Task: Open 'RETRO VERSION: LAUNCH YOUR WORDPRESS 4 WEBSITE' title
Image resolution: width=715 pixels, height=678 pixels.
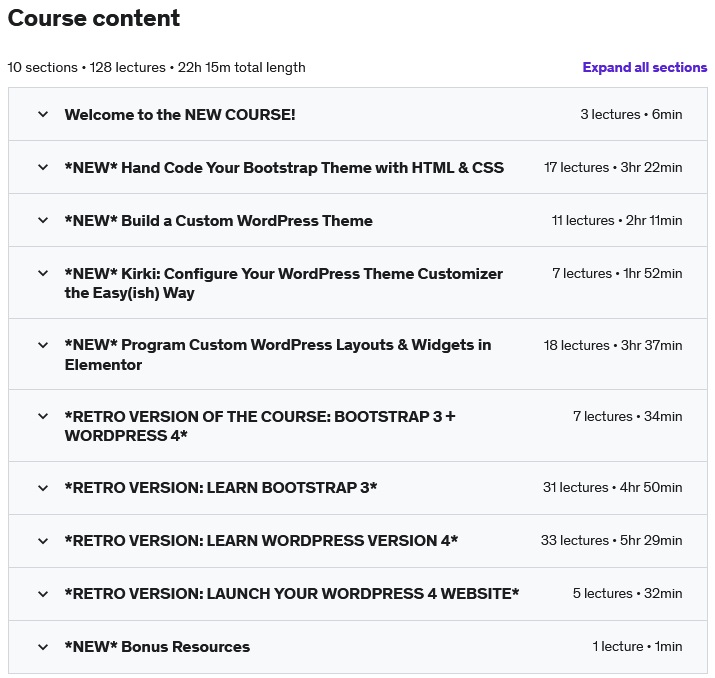Action: pyautogui.click(x=292, y=594)
